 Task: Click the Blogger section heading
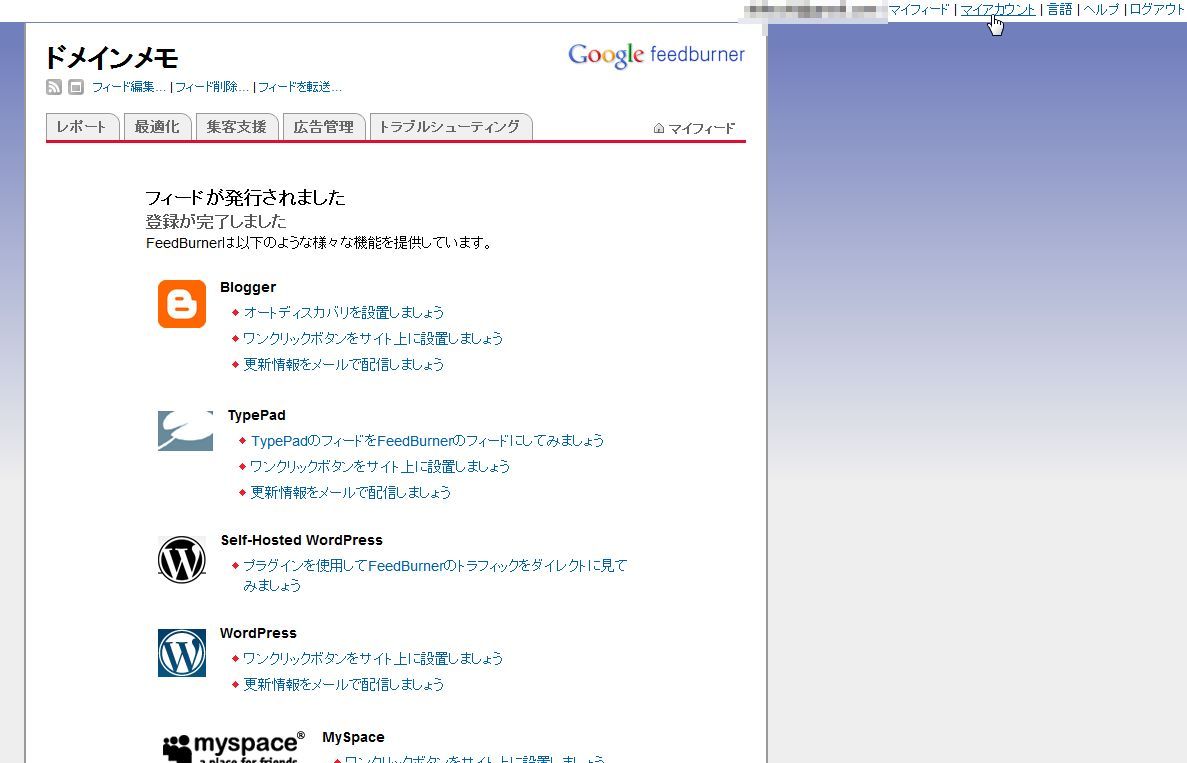[x=248, y=288]
